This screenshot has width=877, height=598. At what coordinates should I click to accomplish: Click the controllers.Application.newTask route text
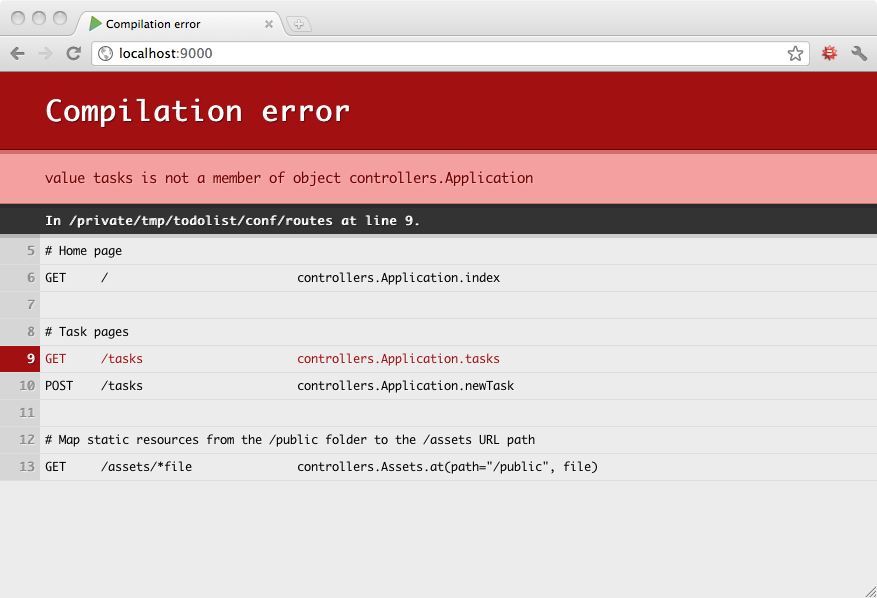click(405, 386)
